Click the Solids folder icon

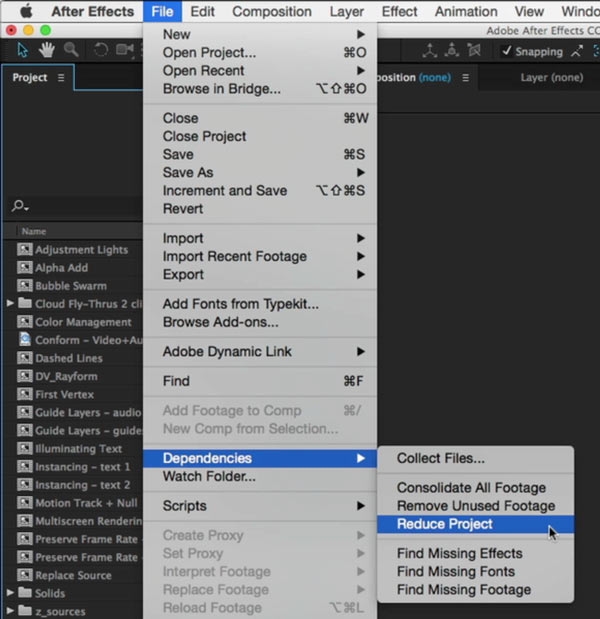coord(25,593)
